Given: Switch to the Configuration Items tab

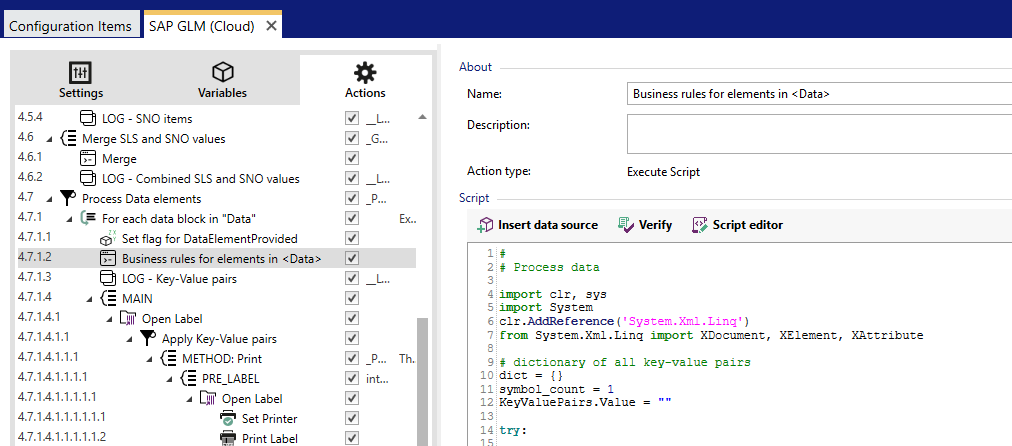Looking at the screenshot, I should coord(70,25).
